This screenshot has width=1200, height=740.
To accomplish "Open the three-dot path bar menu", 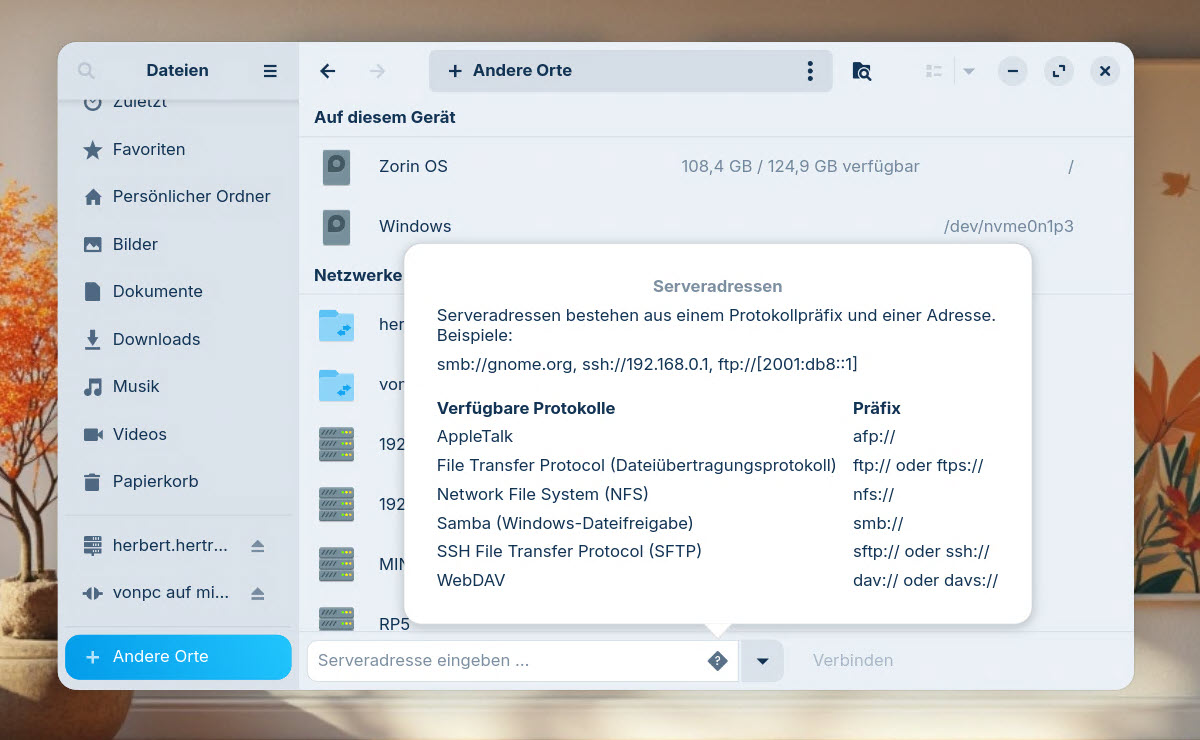I will pyautogui.click(x=810, y=71).
